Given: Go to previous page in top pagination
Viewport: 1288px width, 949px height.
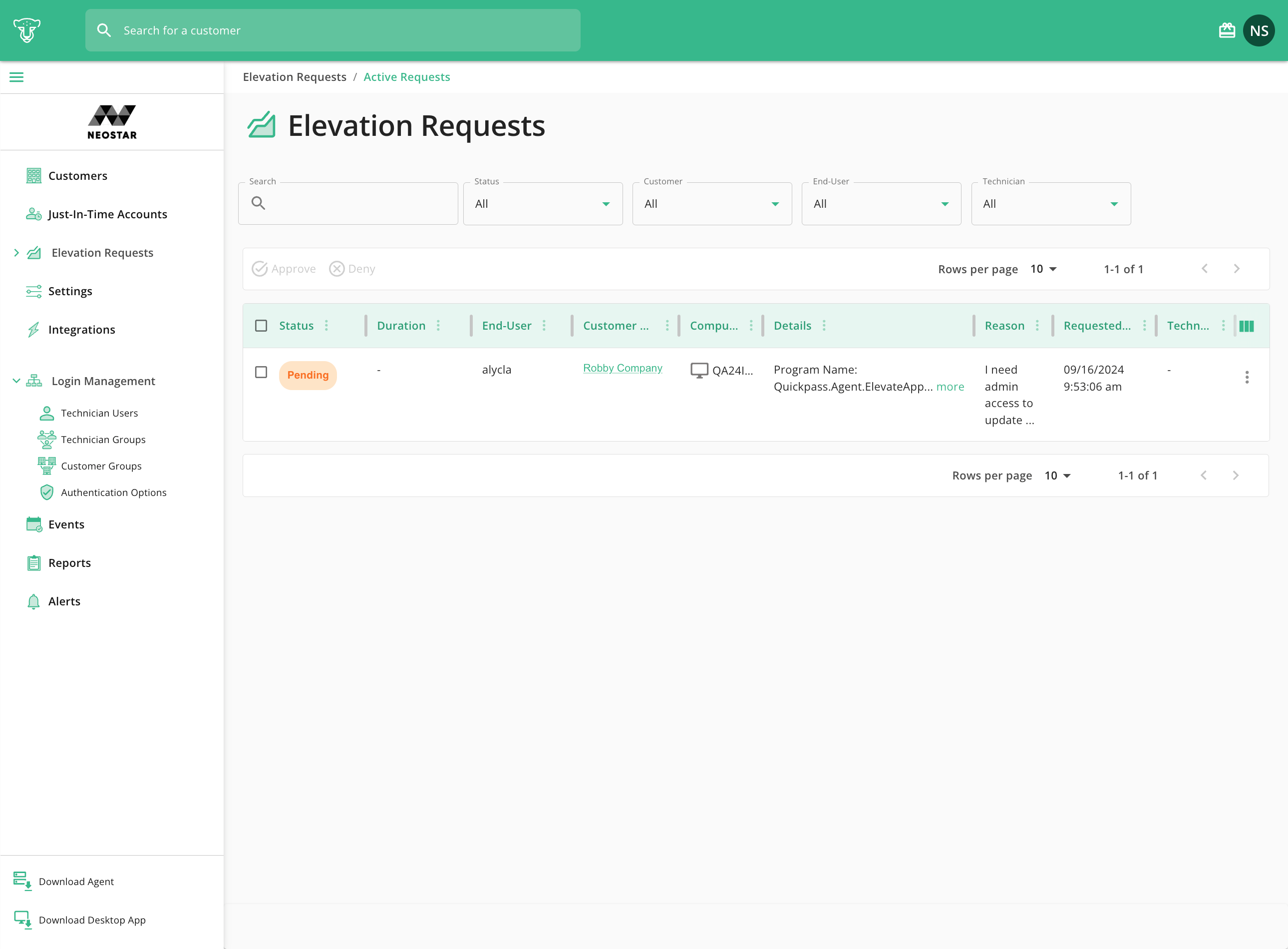Looking at the screenshot, I should pyautogui.click(x=1204, y=269).
